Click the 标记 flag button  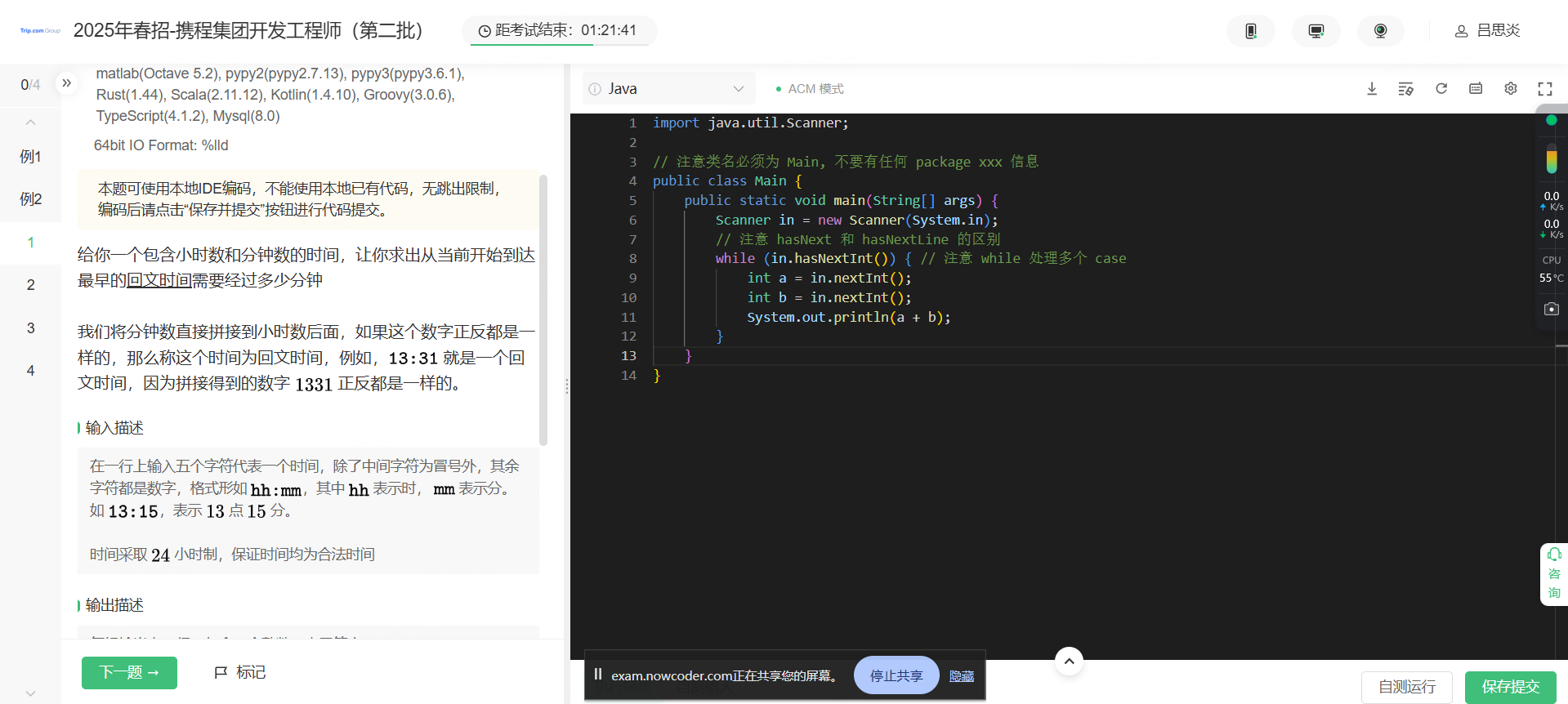239,672
